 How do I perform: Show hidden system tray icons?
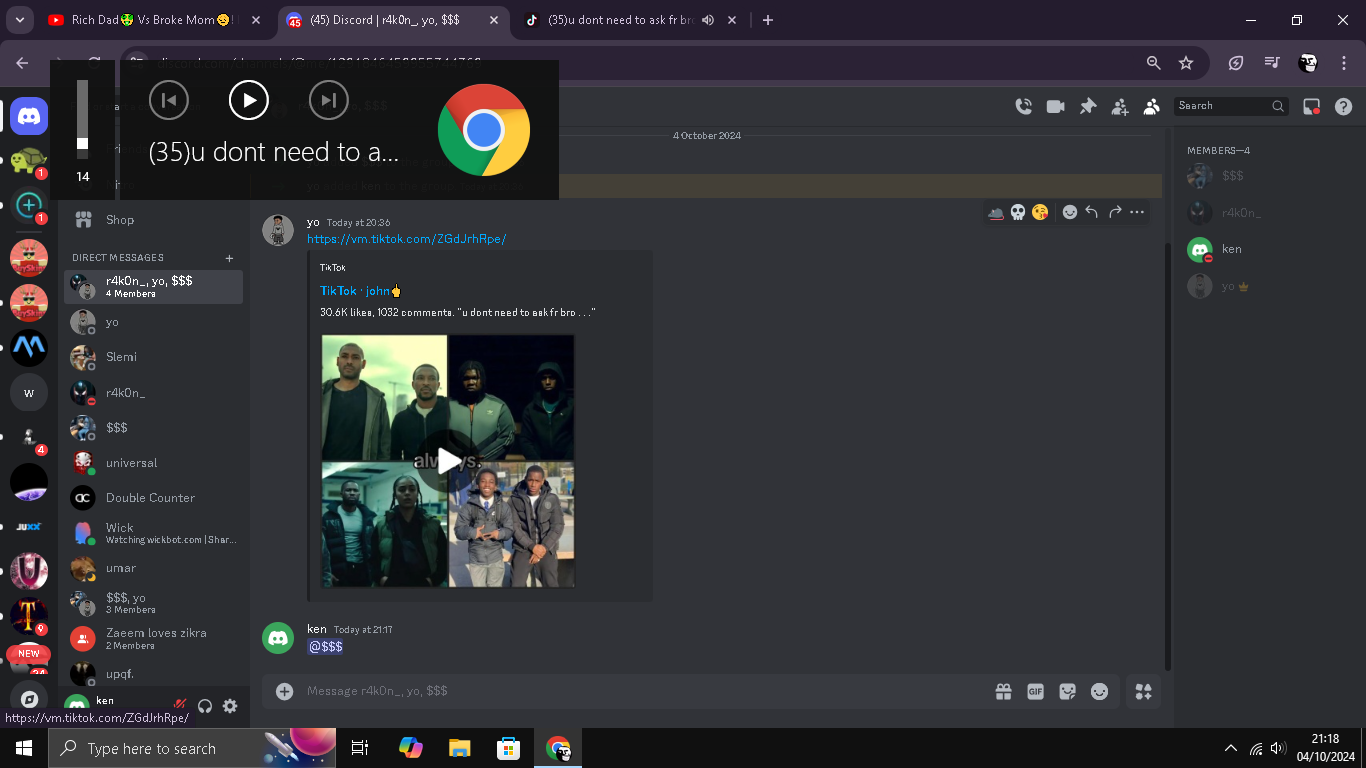(x=1231, y=748)
